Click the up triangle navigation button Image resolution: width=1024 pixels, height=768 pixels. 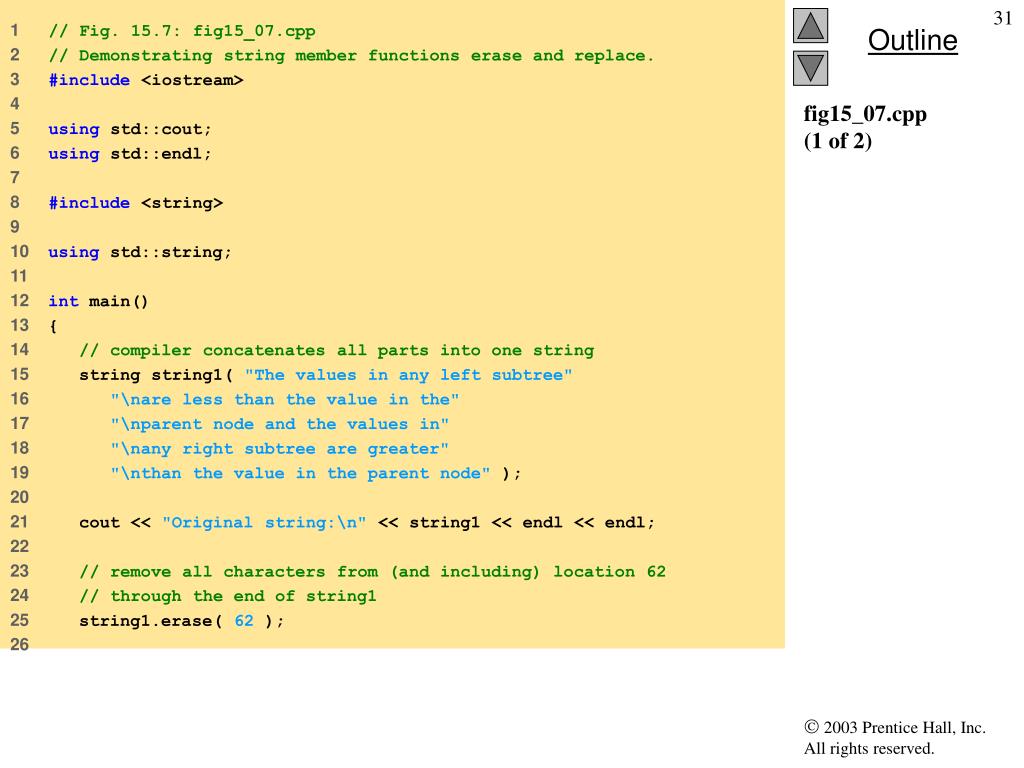pos(810,25)
